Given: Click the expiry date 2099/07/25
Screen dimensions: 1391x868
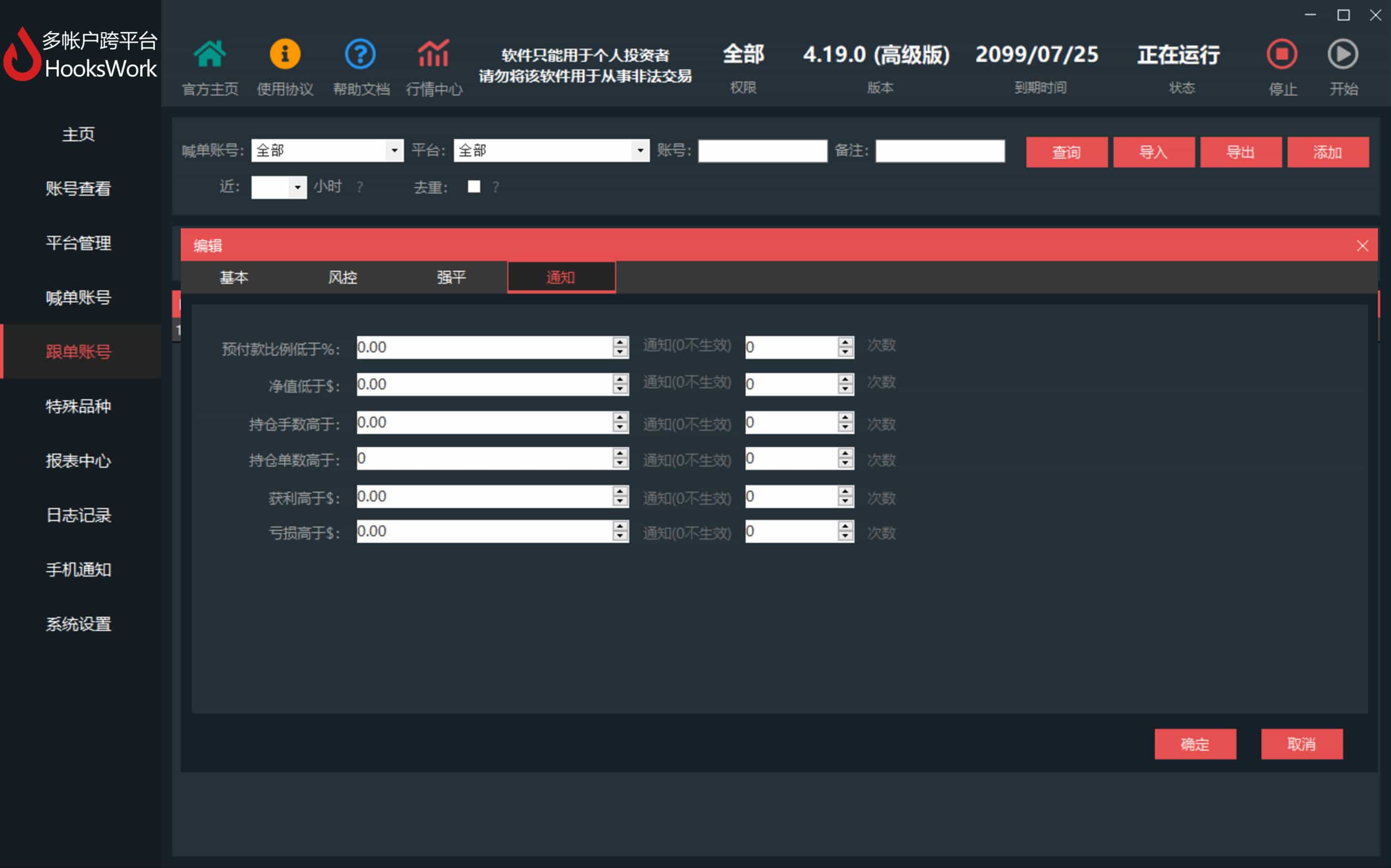Looking at the screenshot, I should pyautogui.click(x=1037, y=54).
